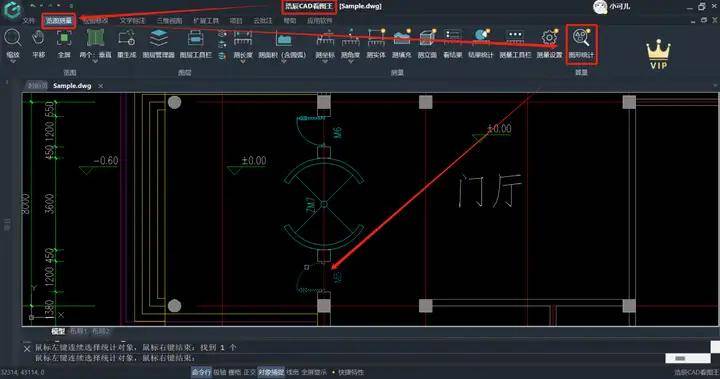Screen dimensions: 720x379
Task: Click the two-viewport green layout icon
Action: [x=95, y=38]
